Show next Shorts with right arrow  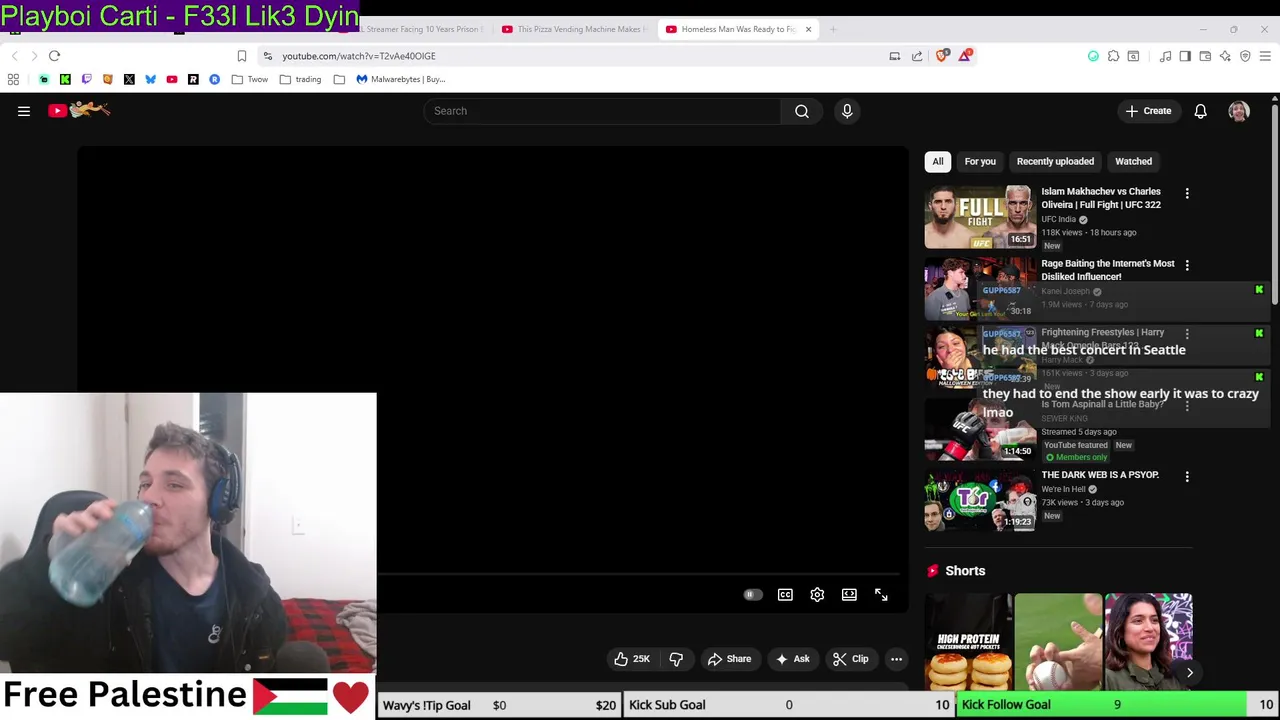(1189, 673)
